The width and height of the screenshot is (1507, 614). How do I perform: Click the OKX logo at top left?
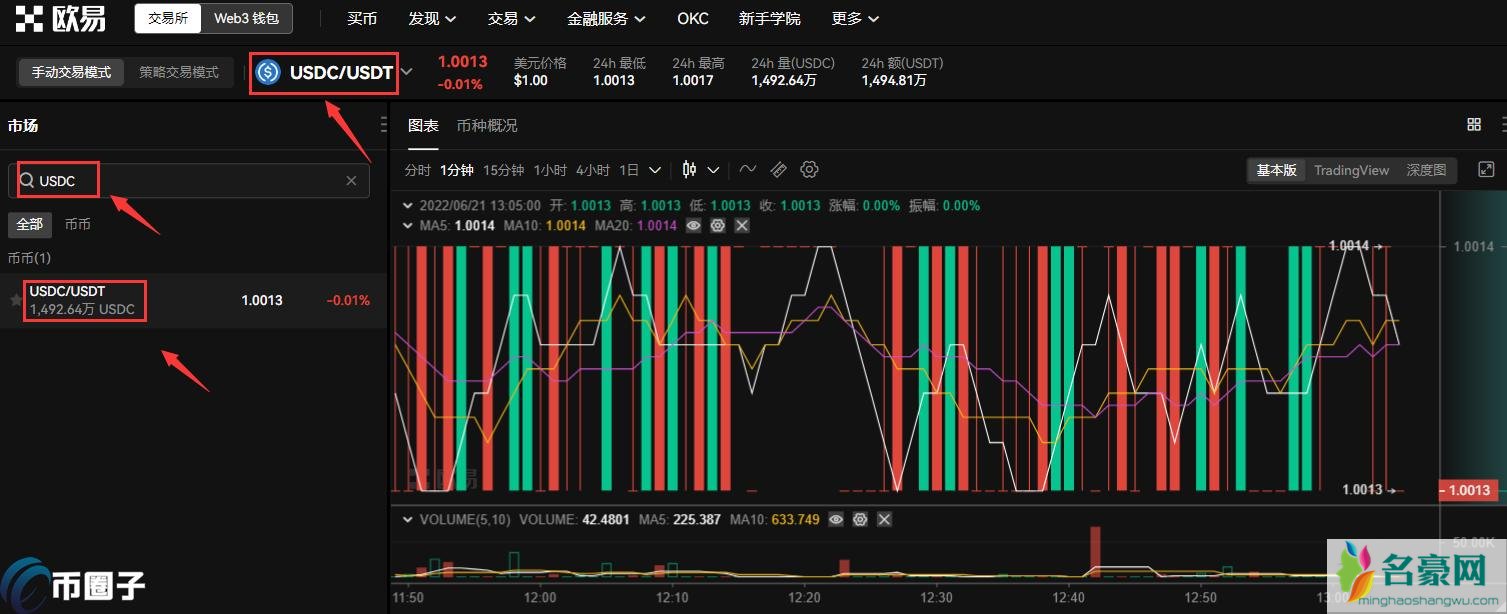pos(61,18)
